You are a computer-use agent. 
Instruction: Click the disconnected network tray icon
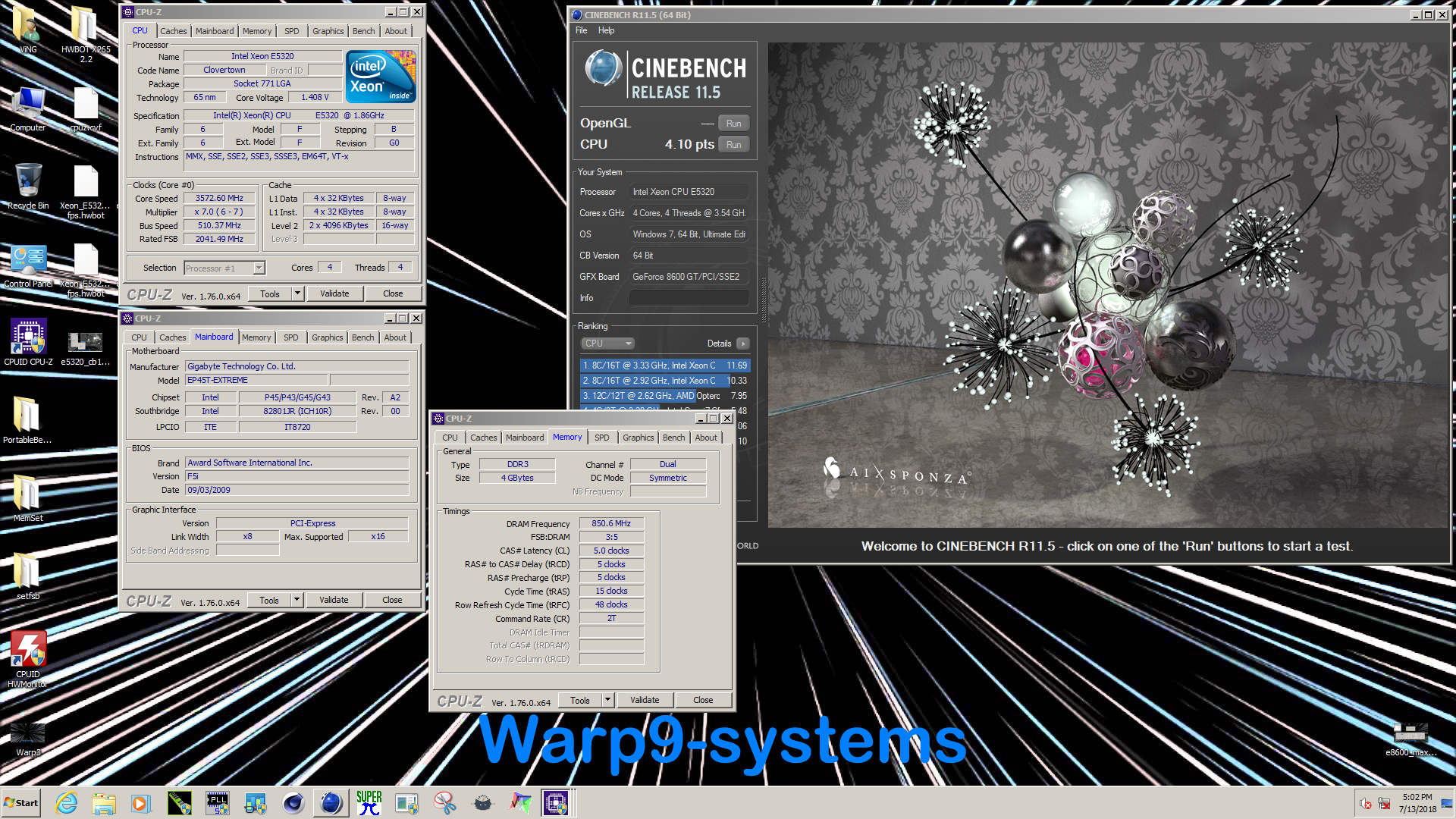[x=1384, y=804]
